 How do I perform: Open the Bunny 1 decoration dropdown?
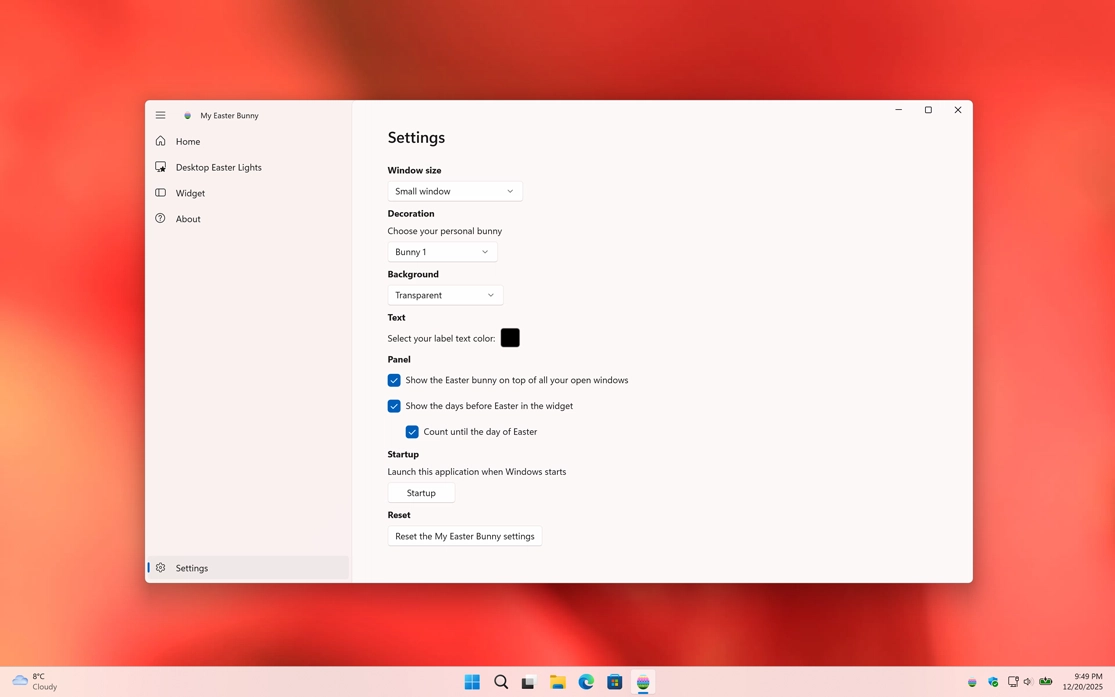pyautogui.click(x=442, y=252)
